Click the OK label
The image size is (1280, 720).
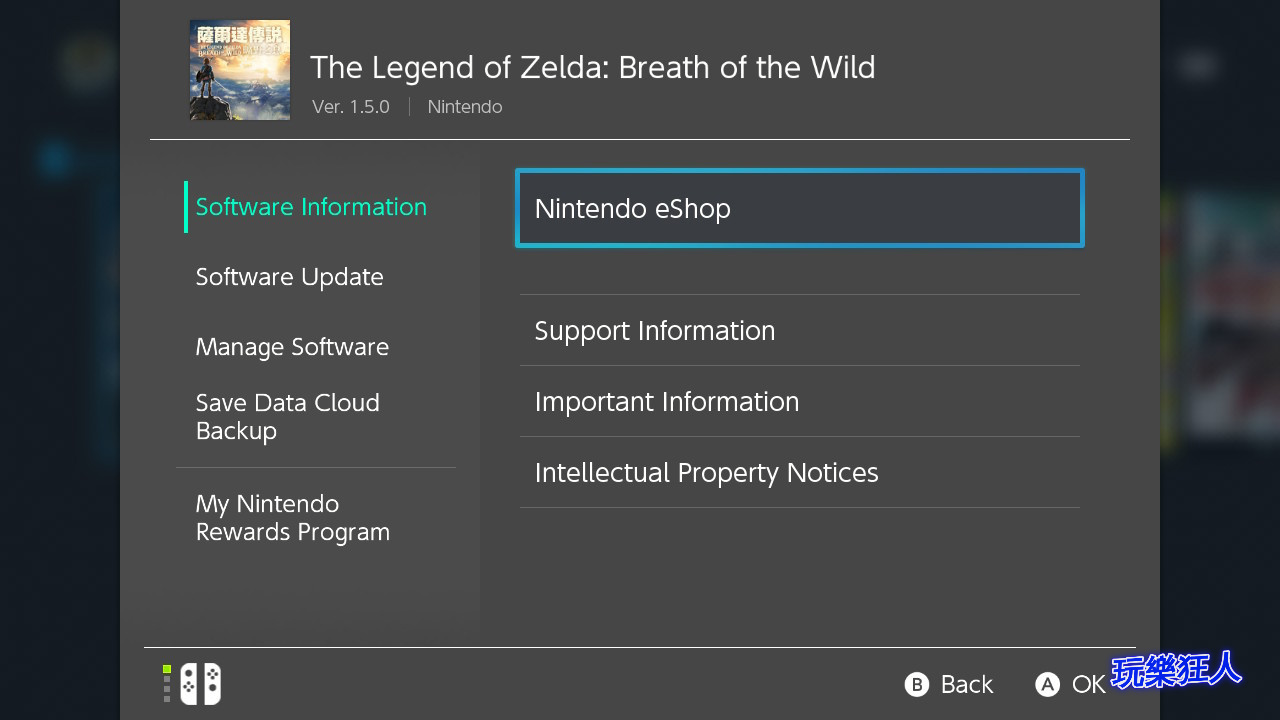click(x=1089, y=684)
